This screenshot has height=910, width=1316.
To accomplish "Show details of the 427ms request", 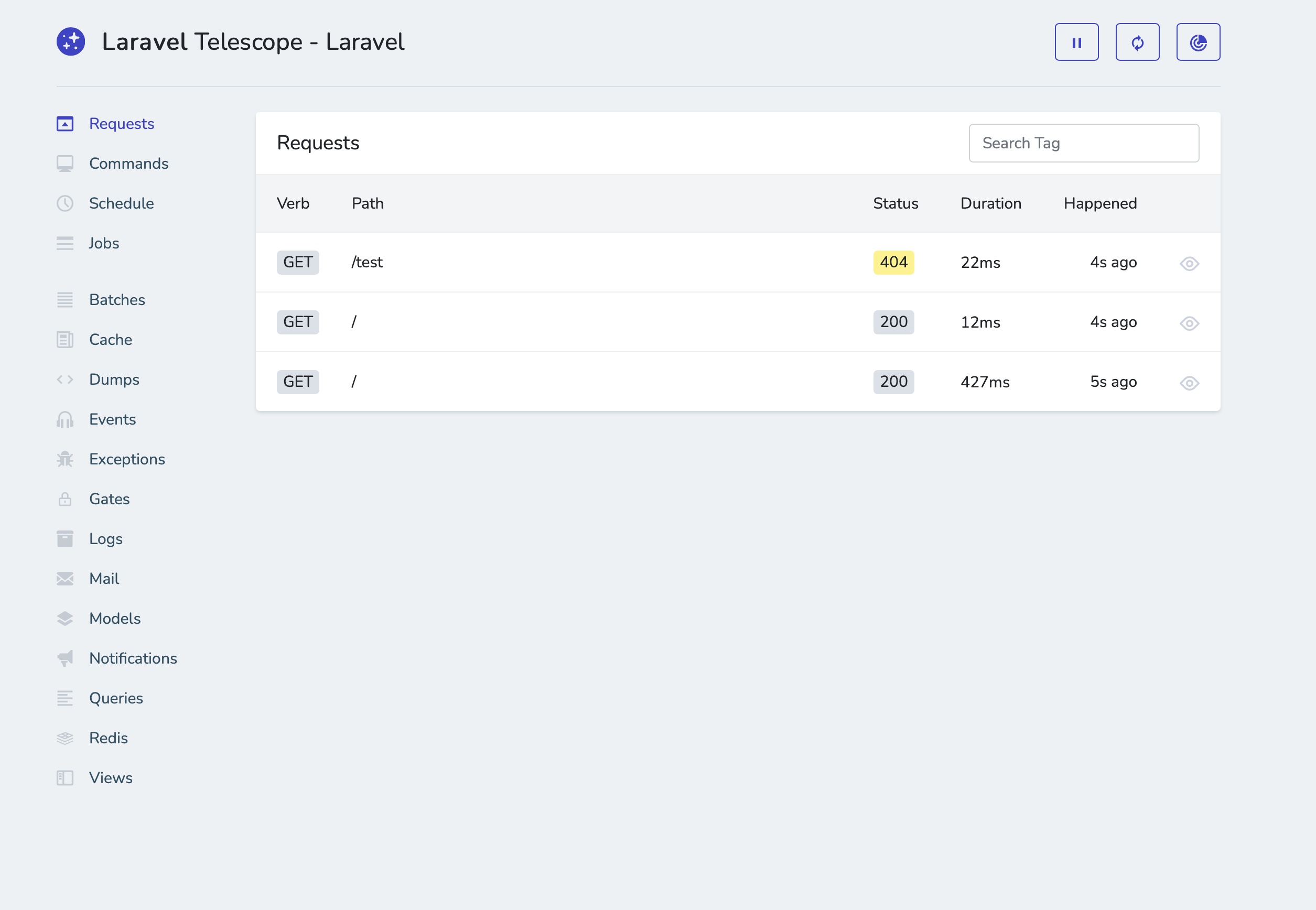I will click(x=1190, y=382).
